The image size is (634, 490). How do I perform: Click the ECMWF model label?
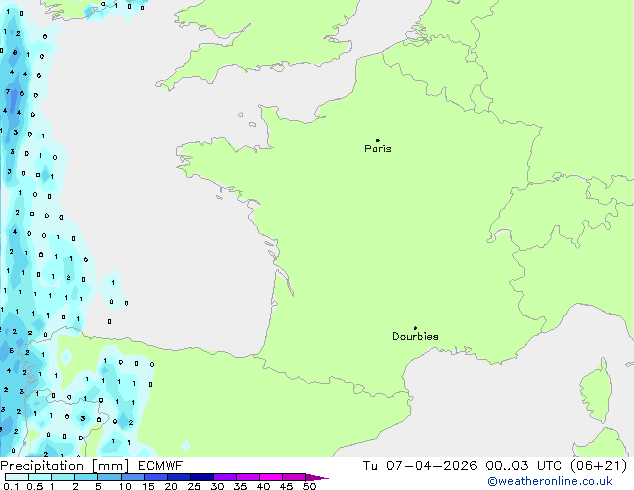pos(161,466)
